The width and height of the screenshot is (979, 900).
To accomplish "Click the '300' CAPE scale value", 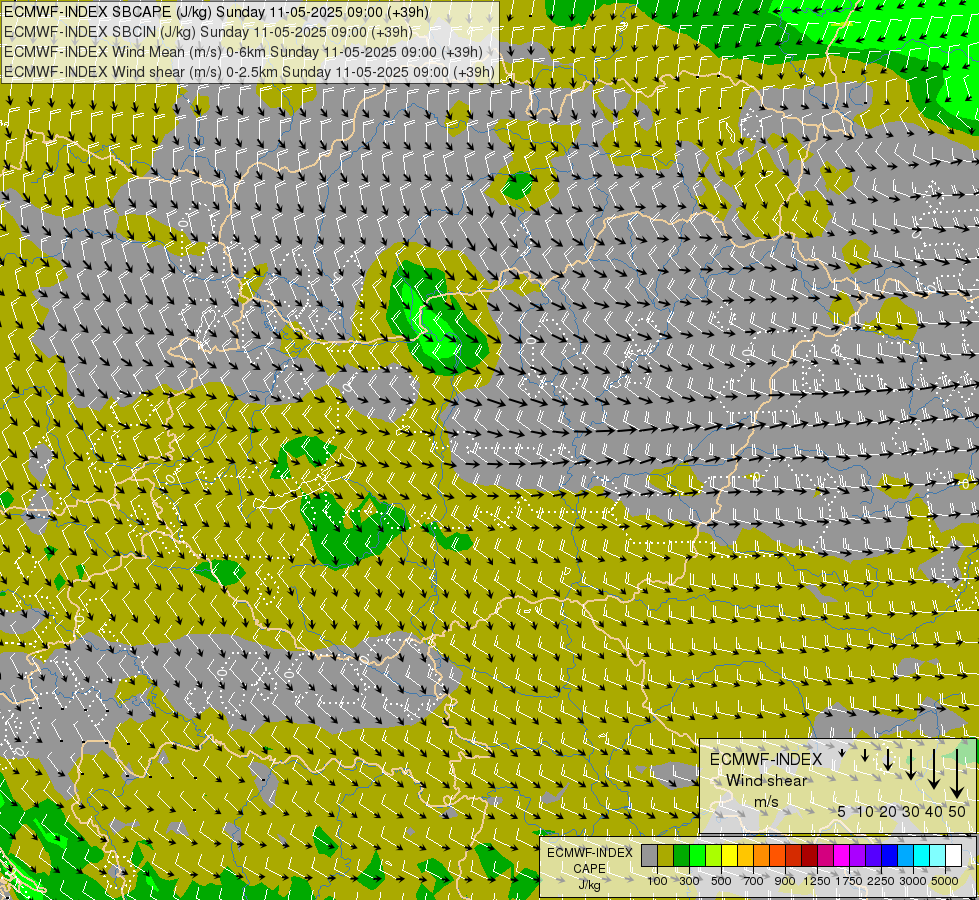I will (689, 881).
